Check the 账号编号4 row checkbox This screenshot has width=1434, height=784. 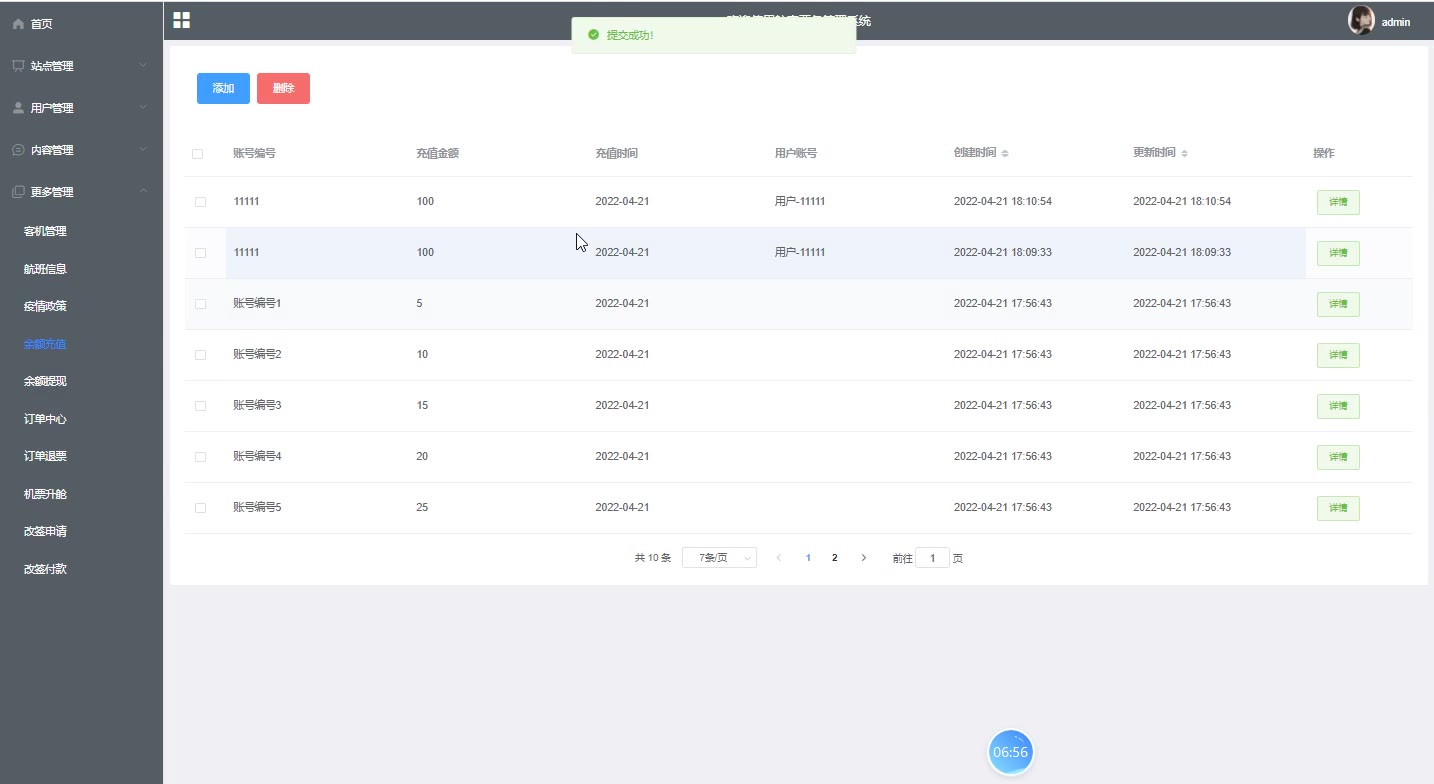click(x=201, y=457)
